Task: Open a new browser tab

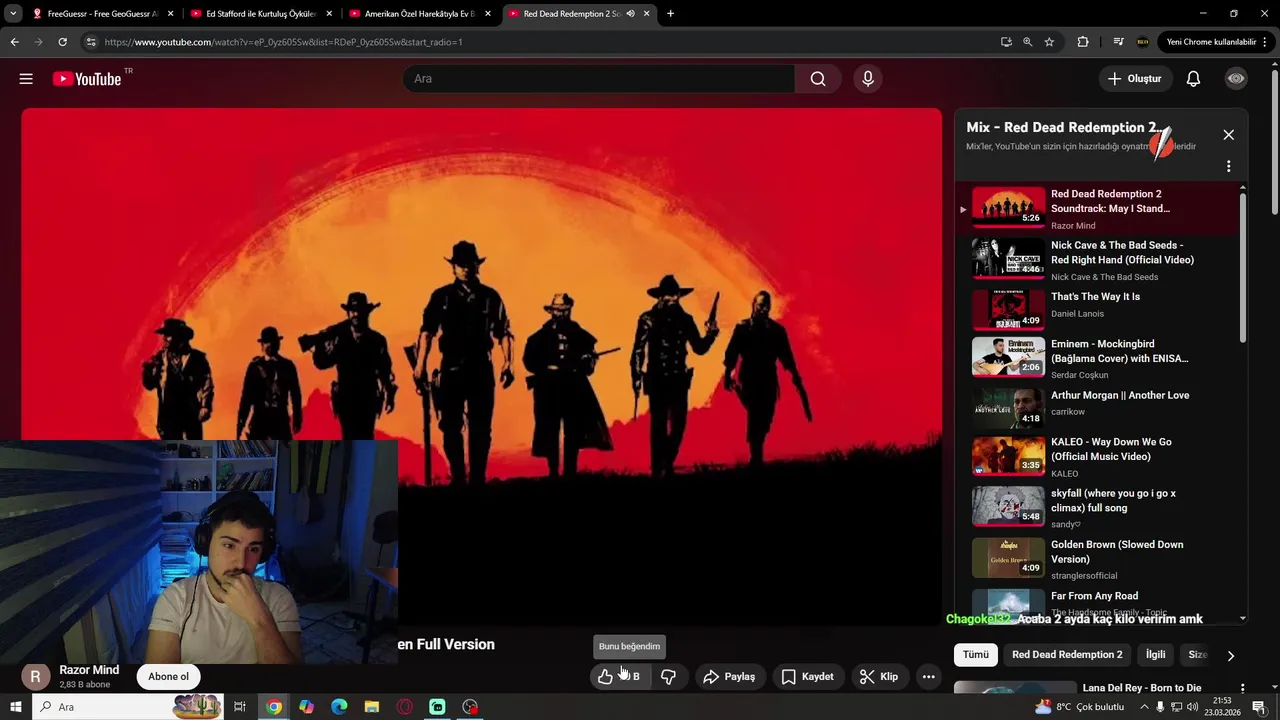Action: pyautogui.click(x=670, y=14)
